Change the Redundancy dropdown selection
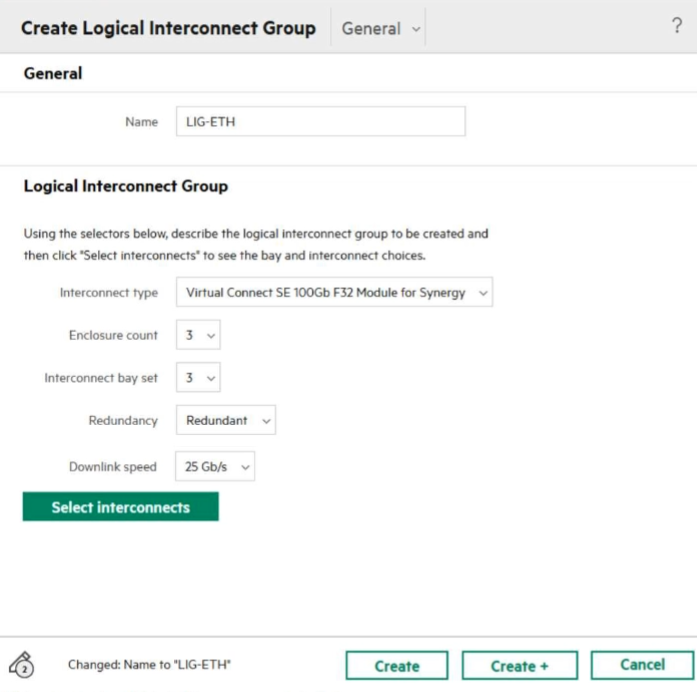Viewport: 697px width, 692px height. click(226, 421)
